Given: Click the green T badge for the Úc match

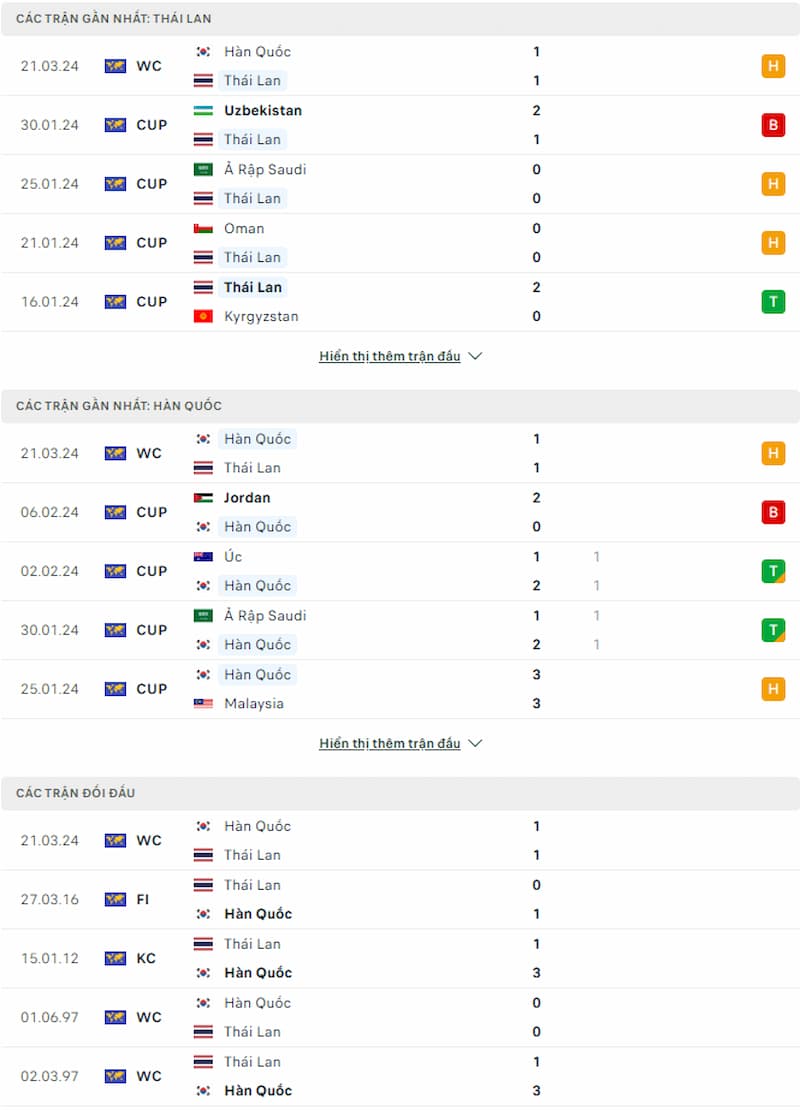Looking at the screenshot, I should pos(773,571).
